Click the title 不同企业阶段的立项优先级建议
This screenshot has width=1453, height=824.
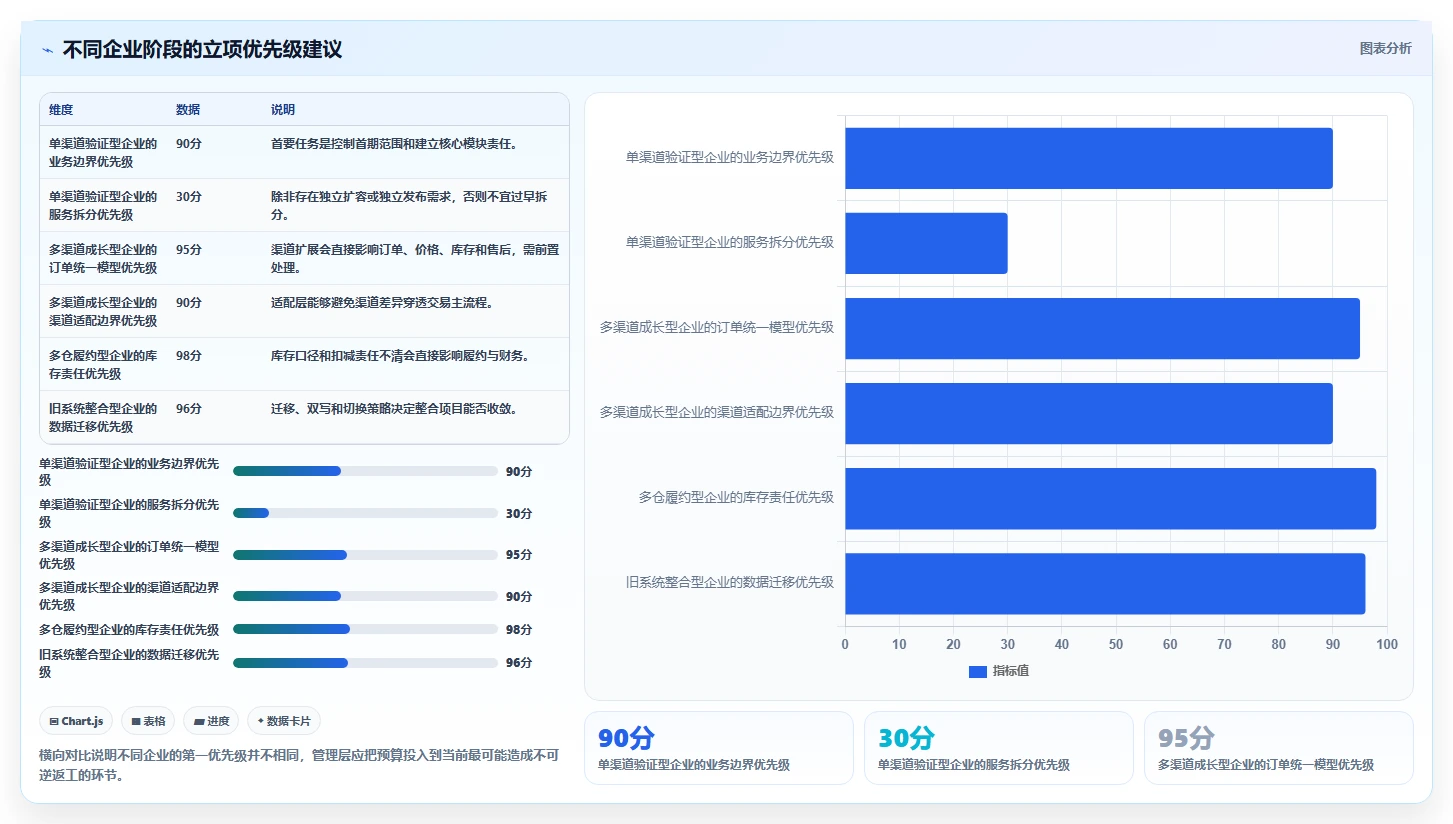click(202, 49)
